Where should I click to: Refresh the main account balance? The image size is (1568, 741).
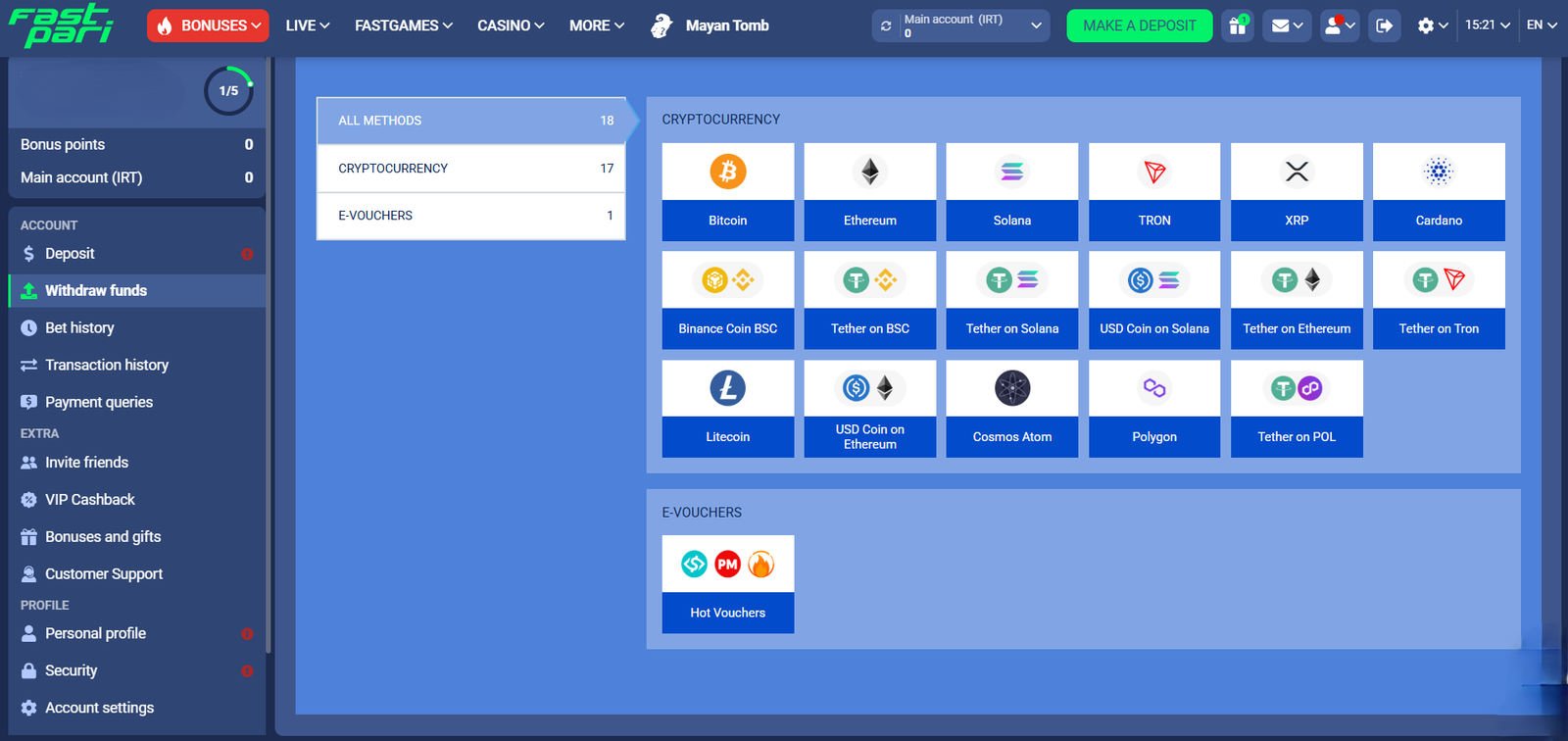coord(886,26)
